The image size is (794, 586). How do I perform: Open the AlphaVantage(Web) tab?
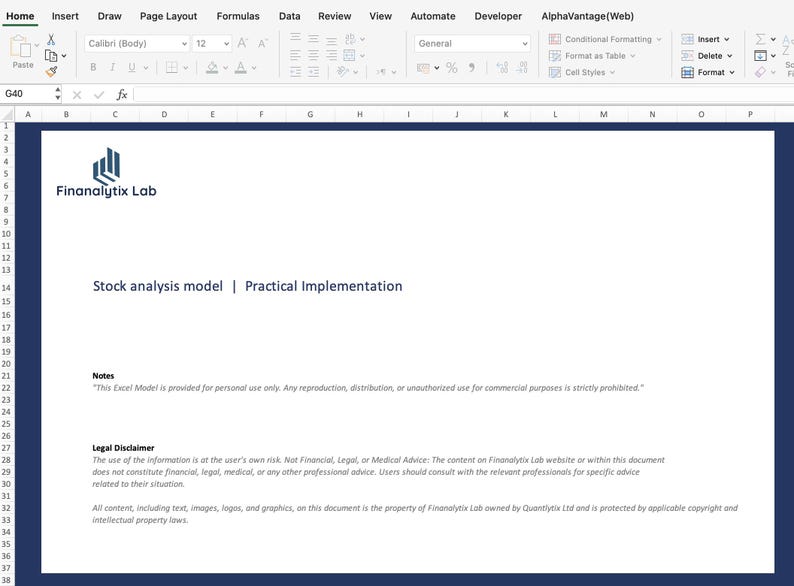click(587, 16)
